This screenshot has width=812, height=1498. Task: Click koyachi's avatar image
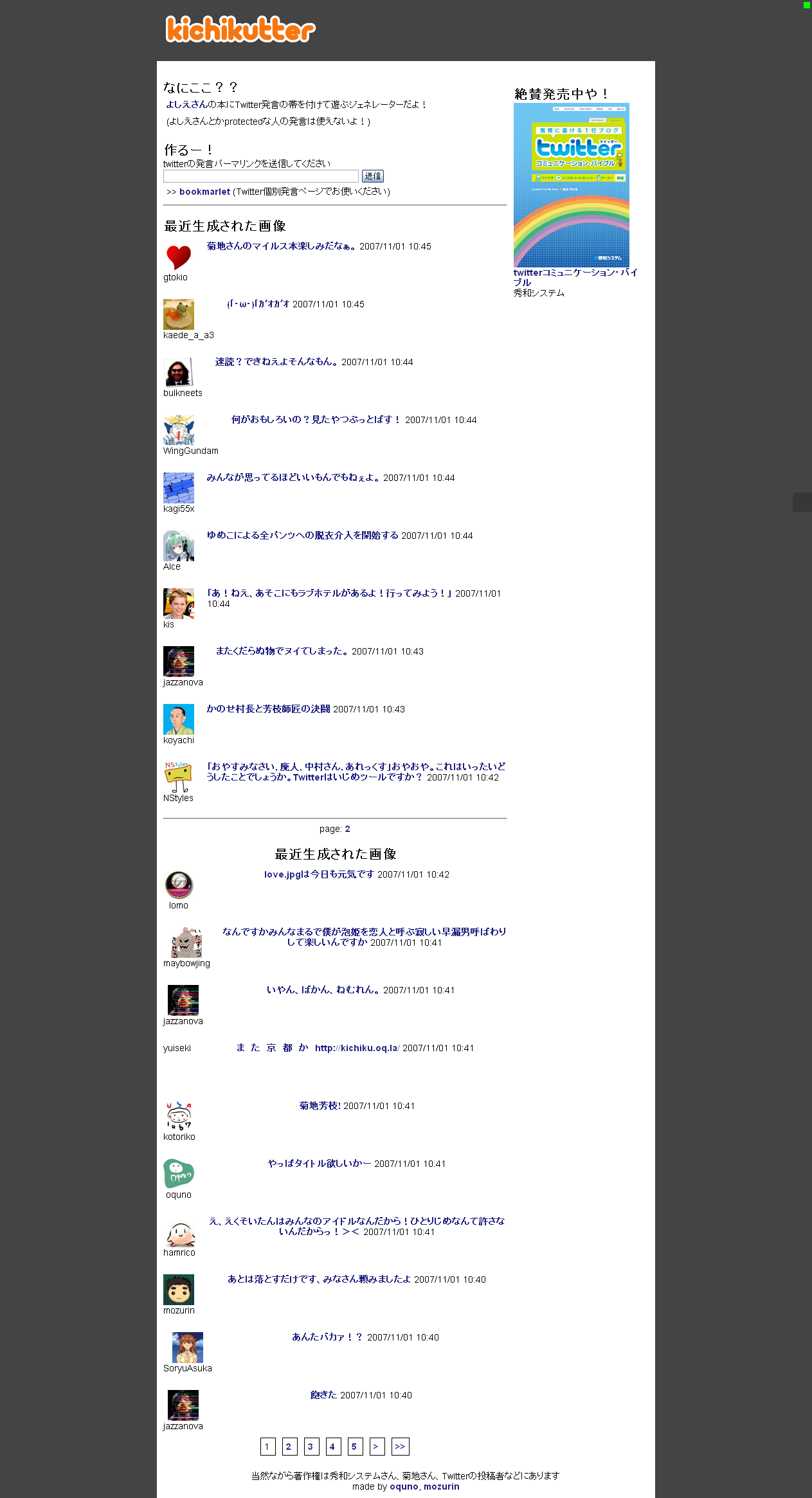click(x=178, y=719)
